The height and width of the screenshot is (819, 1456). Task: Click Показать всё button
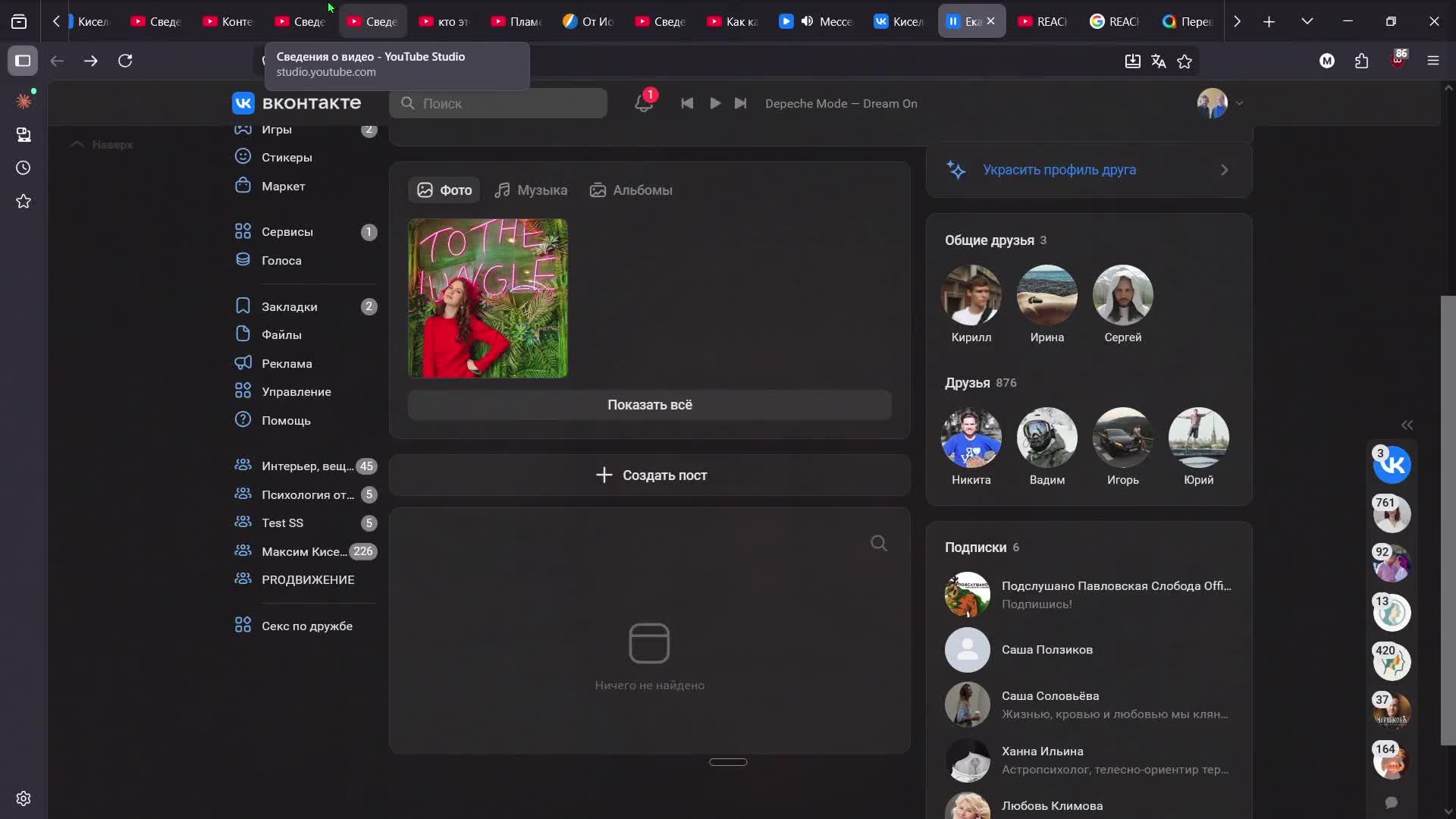[649, 405]
